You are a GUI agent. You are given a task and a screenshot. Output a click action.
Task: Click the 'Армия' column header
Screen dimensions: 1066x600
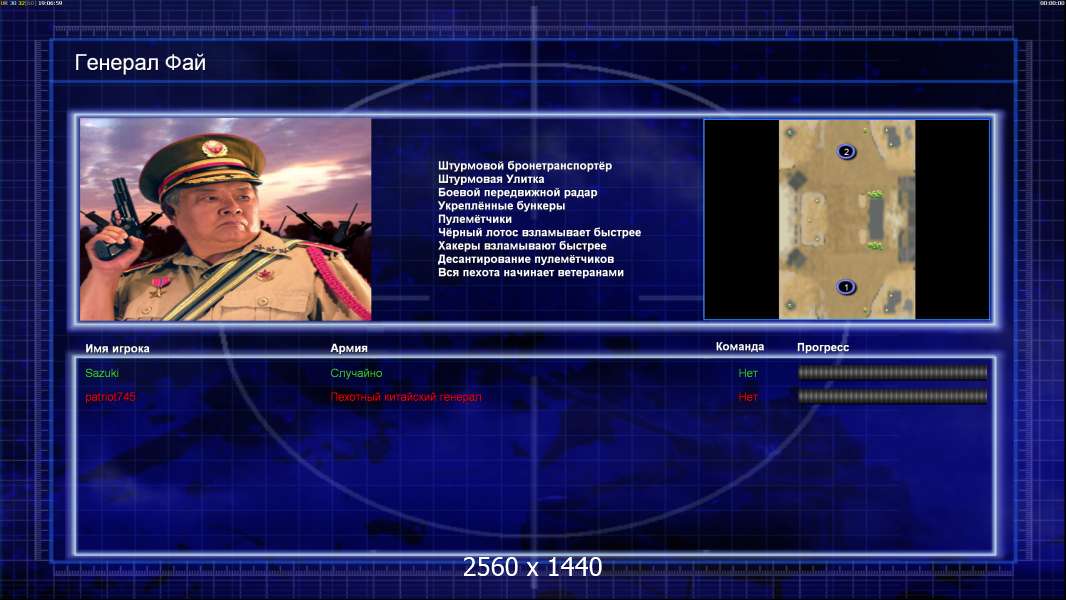point(349,348)
